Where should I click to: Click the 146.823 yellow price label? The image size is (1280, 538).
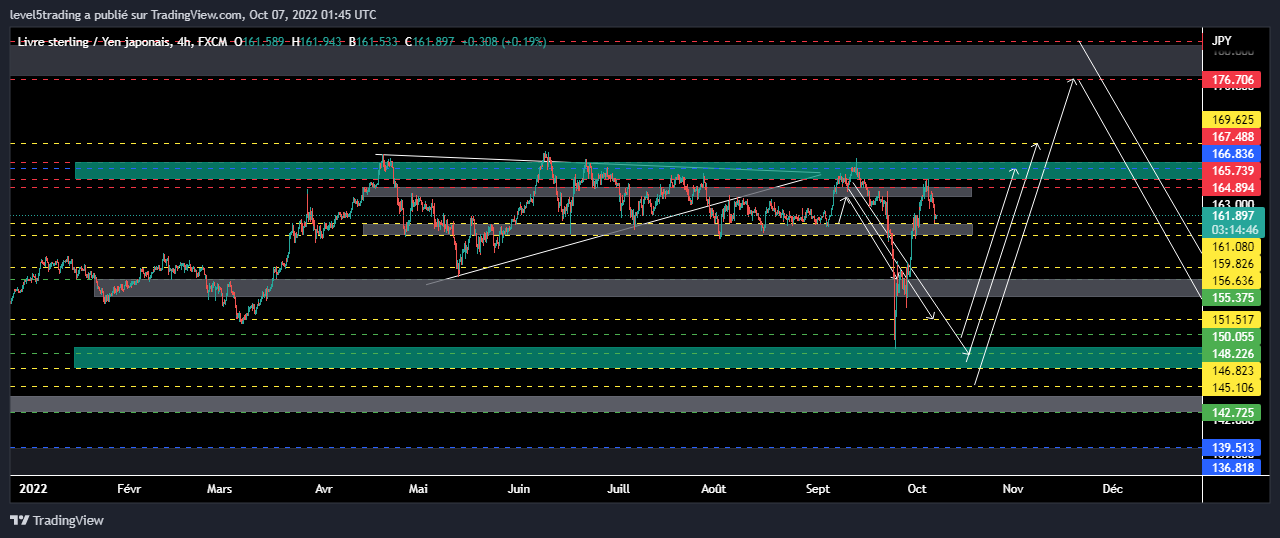(x=1232, y=371)
